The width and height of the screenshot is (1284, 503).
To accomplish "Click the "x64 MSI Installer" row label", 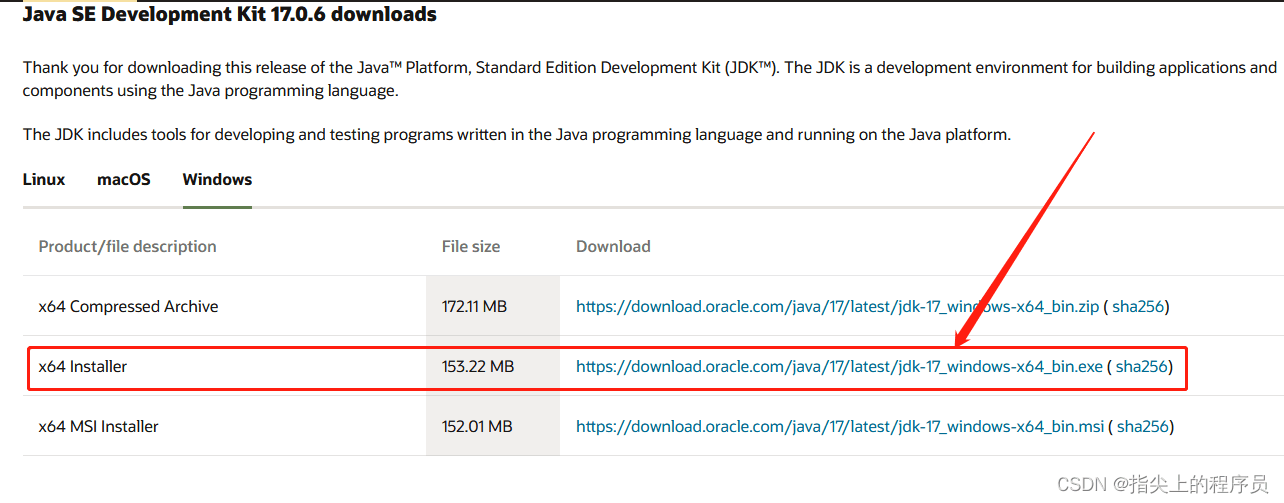I will pyautogui.click(x=98, y=427).
